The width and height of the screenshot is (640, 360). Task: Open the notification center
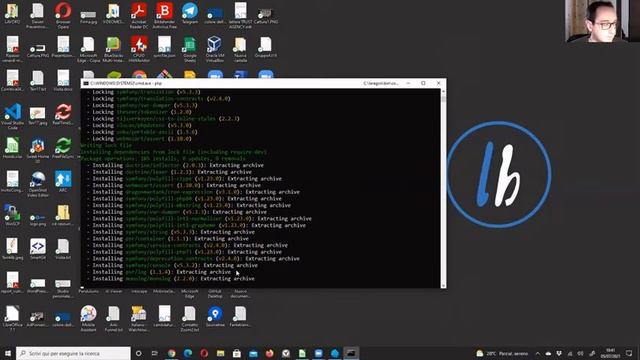pos(630,353)
